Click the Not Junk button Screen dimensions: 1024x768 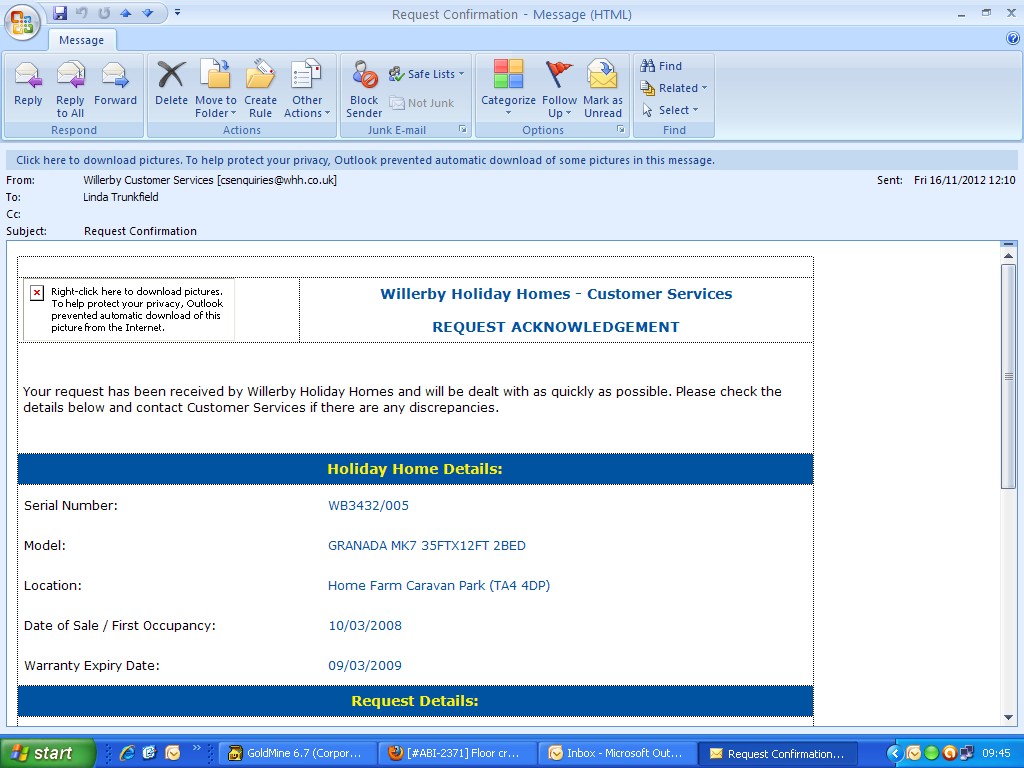coord(421,103)
